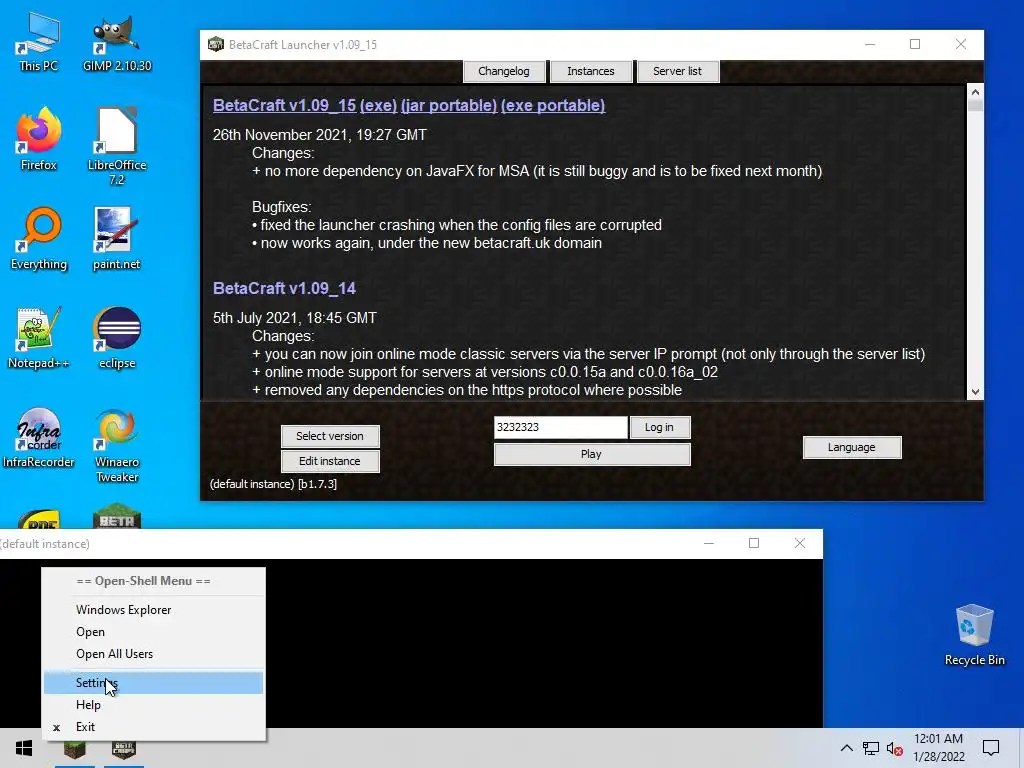Open Settings from Open-Shell menu
This screenshot has height=768, width=1024.
154,682
